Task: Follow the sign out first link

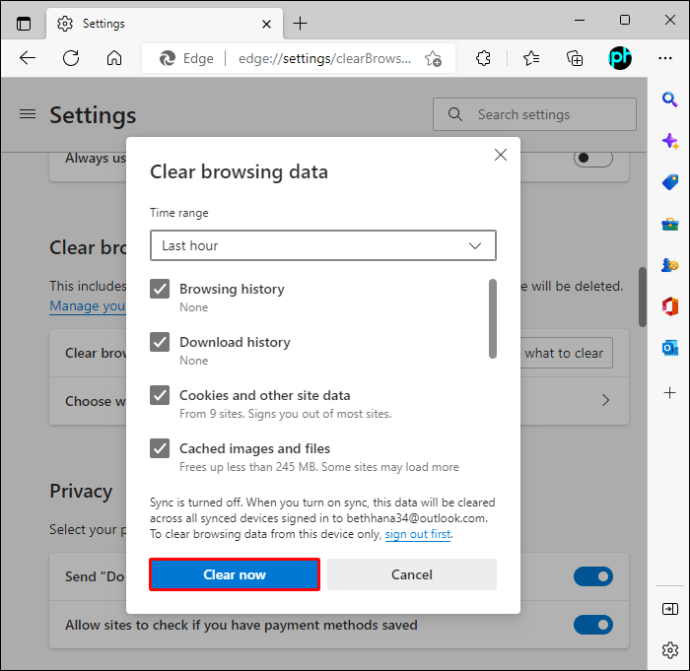Action: coord(418,534)
